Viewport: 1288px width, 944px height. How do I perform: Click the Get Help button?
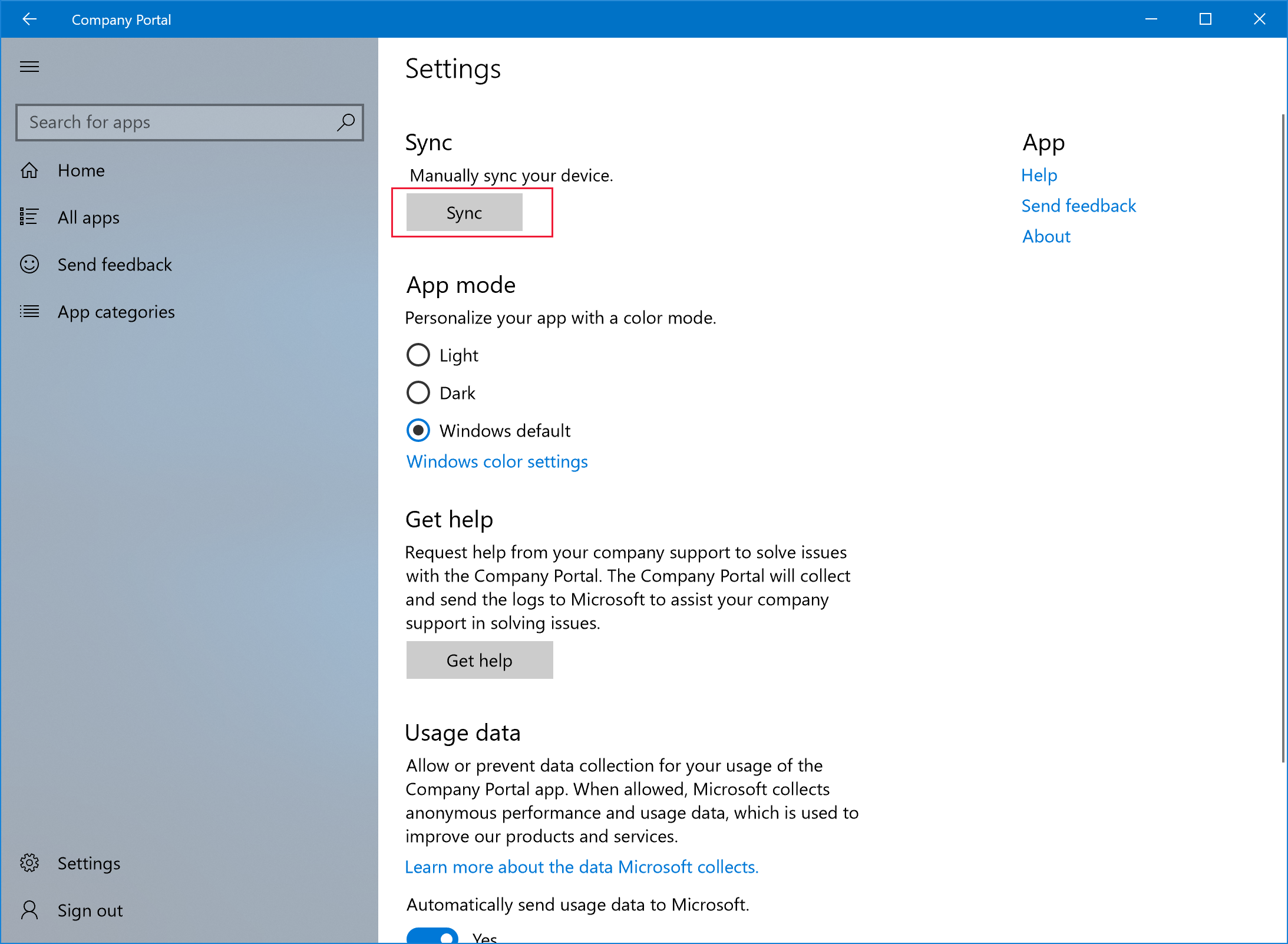pyautogui.click(x=479, y=660)
